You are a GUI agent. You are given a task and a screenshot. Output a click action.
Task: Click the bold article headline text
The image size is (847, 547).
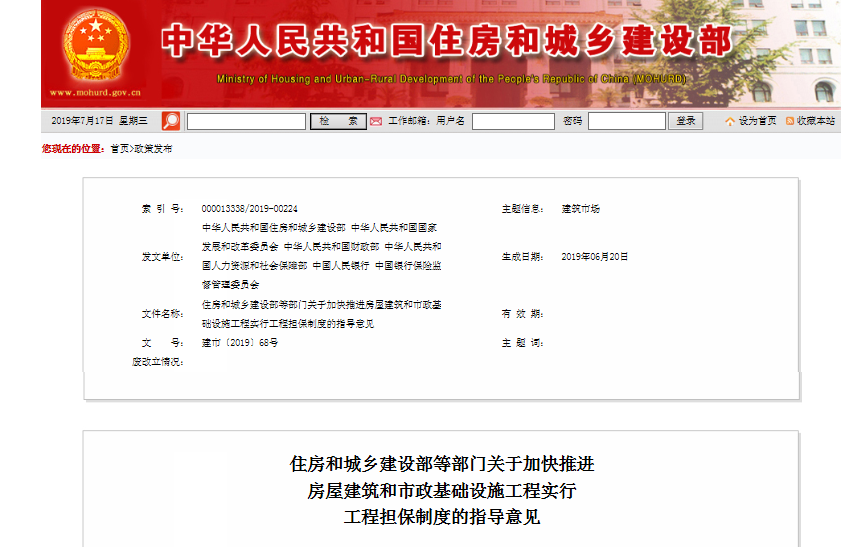point(441,491)
